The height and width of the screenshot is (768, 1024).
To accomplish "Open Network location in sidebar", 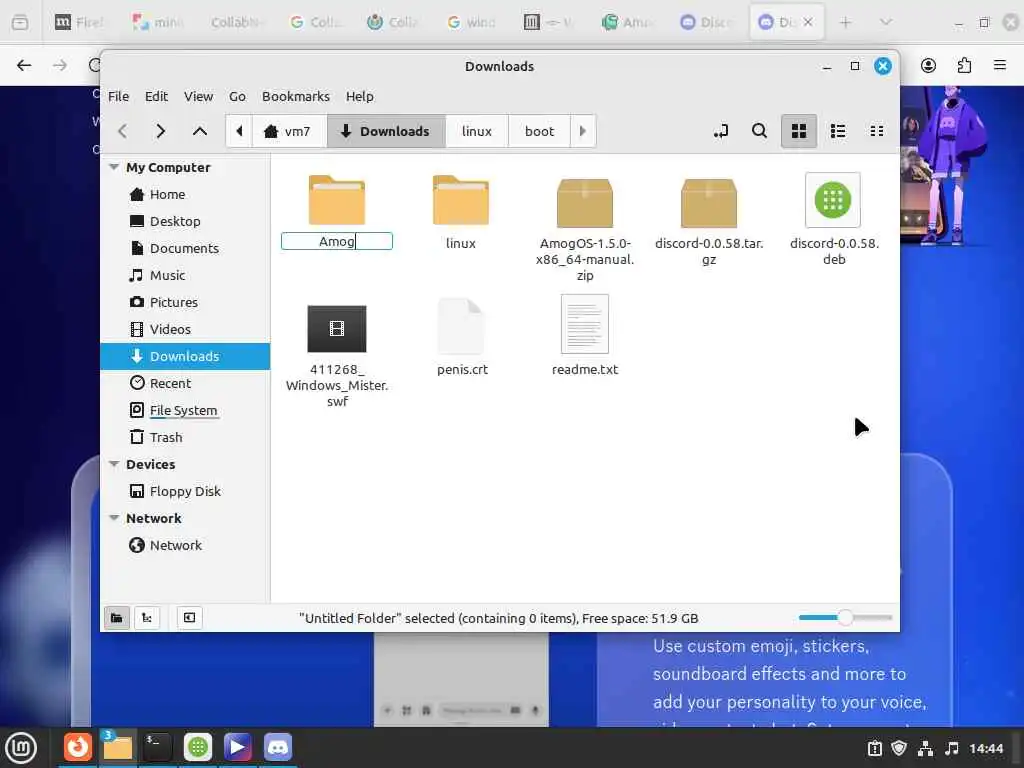I will tap(185, 545).
